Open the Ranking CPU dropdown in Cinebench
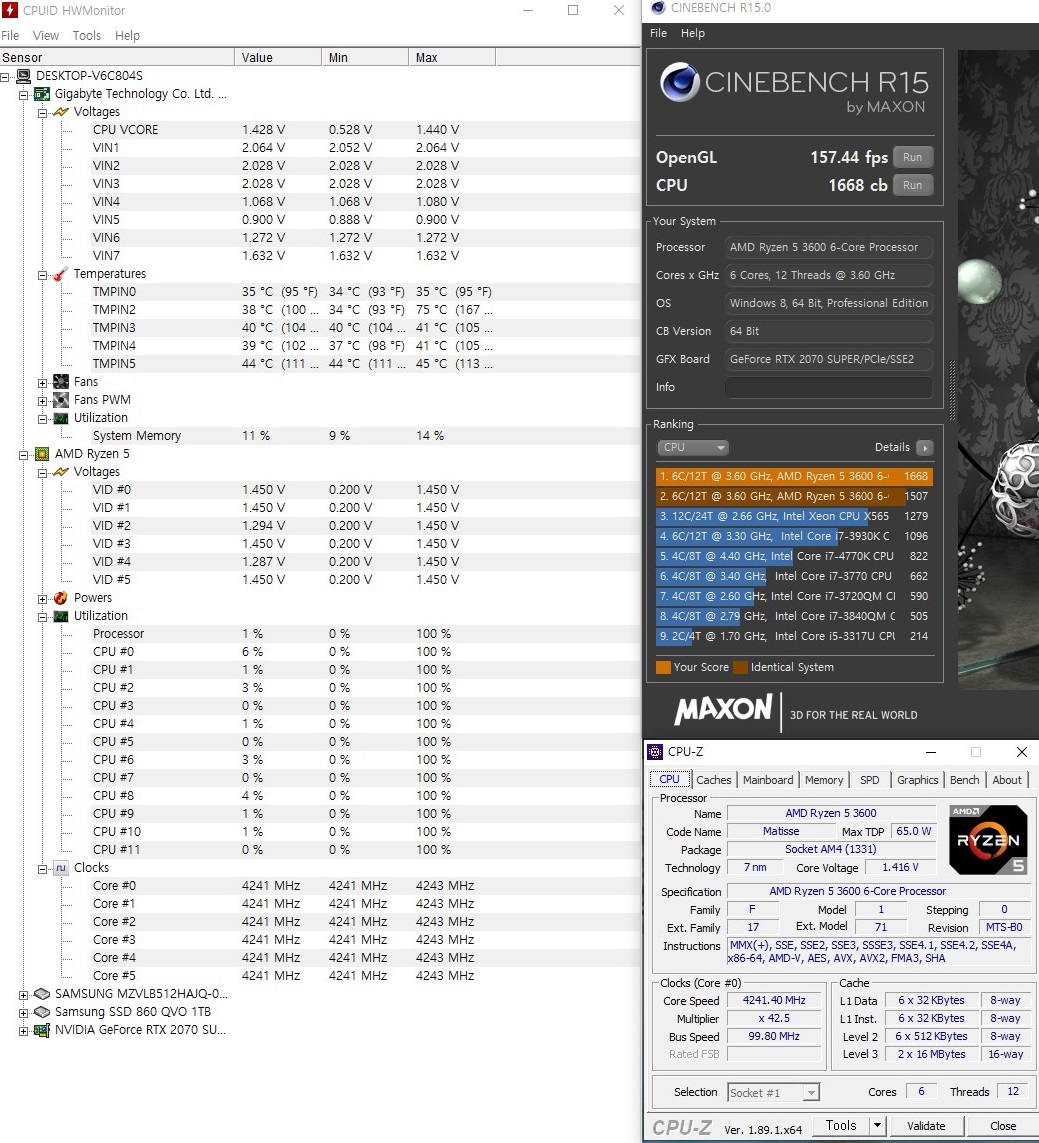 point(693,447)
